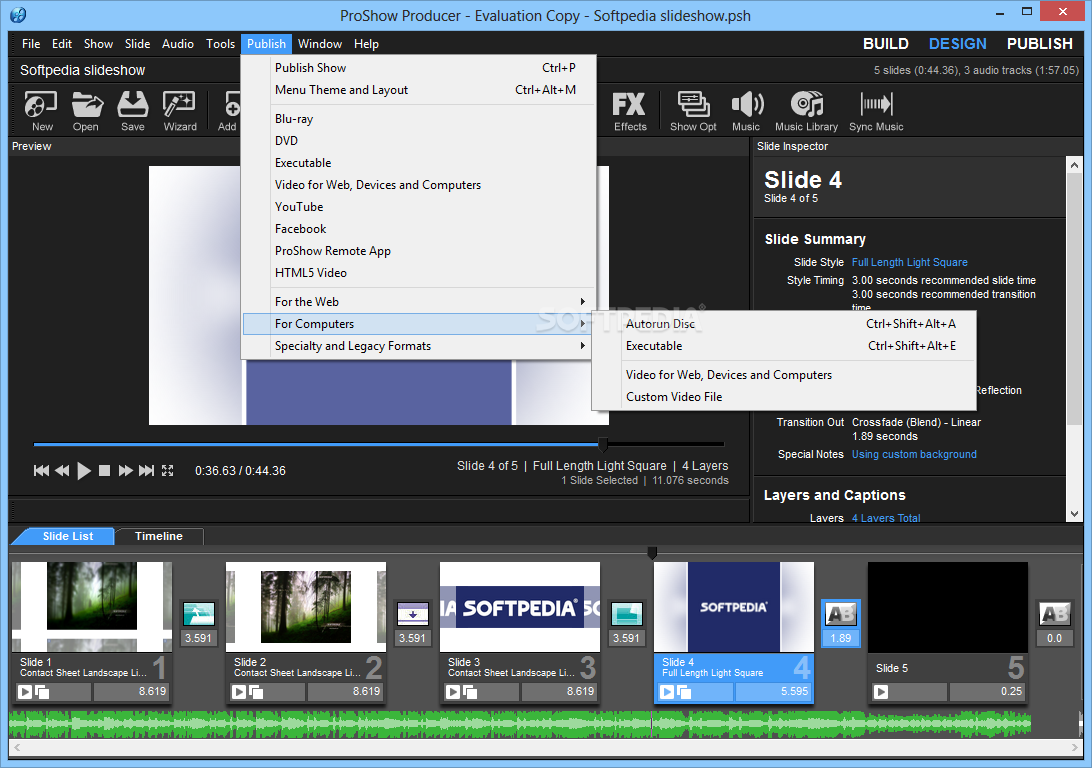Open the Music Library toolbar icon
This screenshot has width=1092, height=768.
tap(806, 111)
